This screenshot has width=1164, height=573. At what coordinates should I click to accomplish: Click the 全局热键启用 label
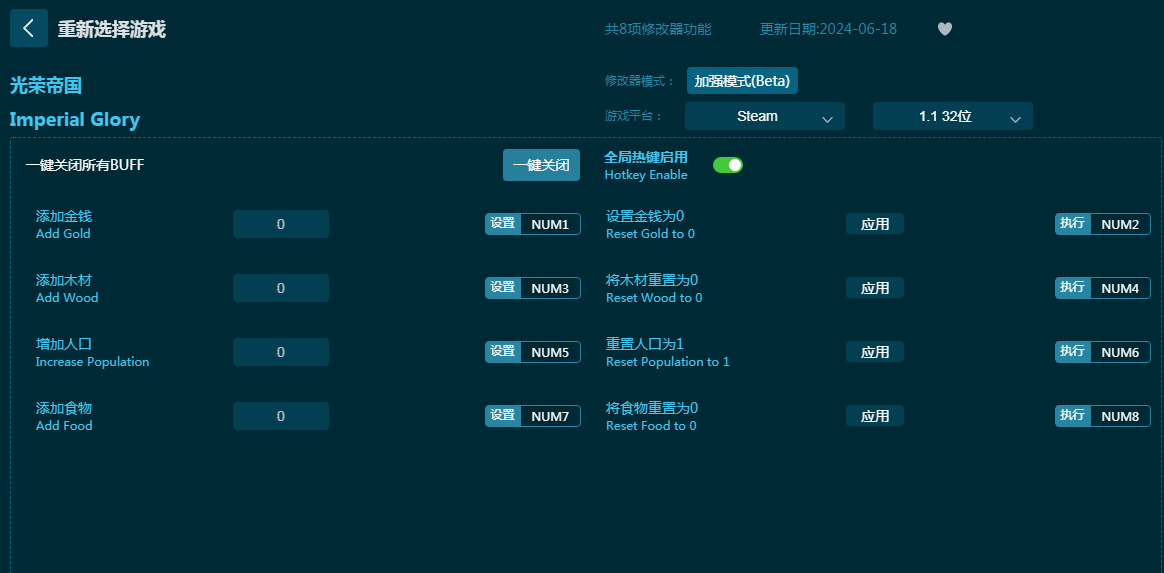coord(646,157)
